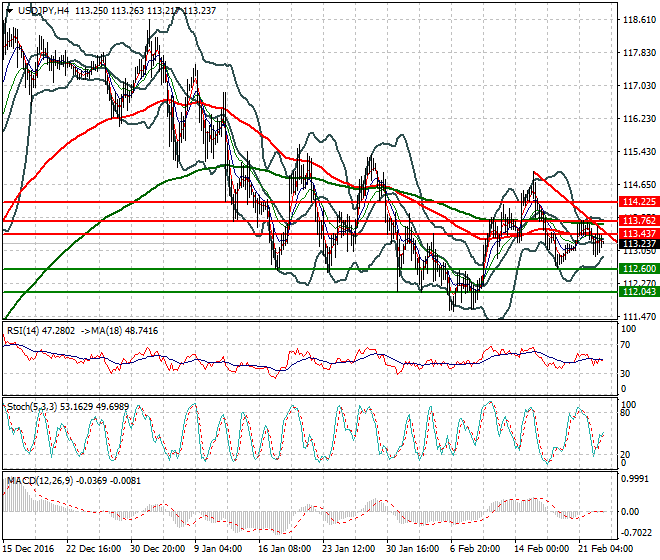Select the 114.225 red price level label

639,202
